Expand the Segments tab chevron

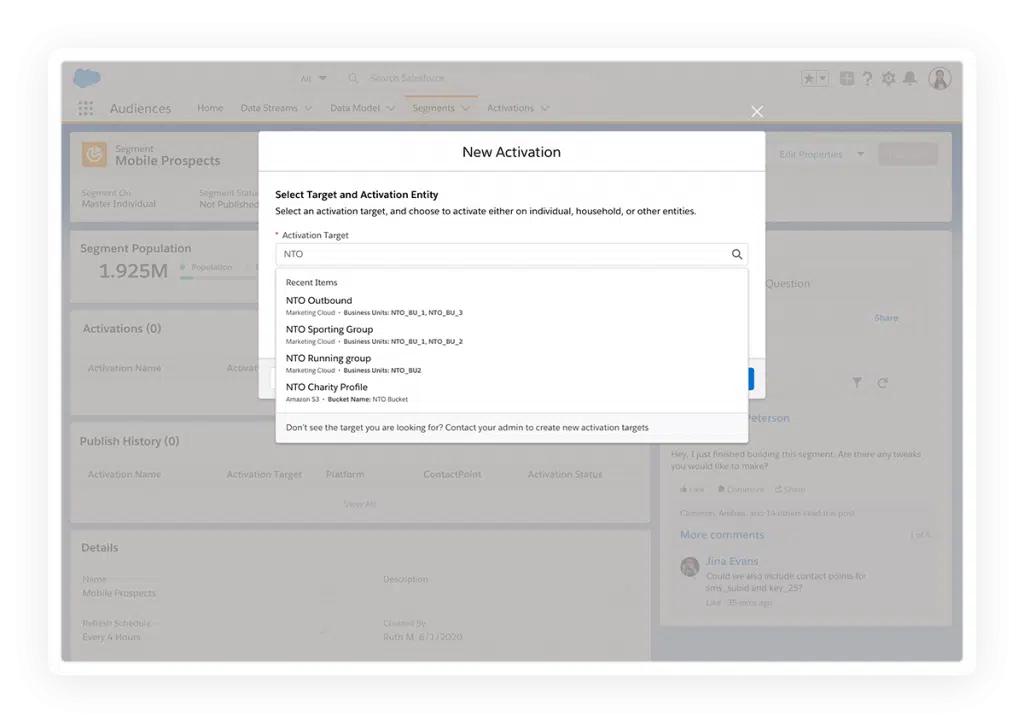pos(466,108)
